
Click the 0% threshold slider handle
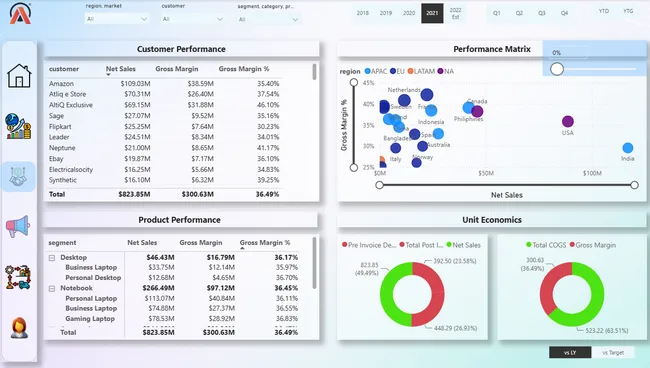pyautogui.click(x=557, y=69)
